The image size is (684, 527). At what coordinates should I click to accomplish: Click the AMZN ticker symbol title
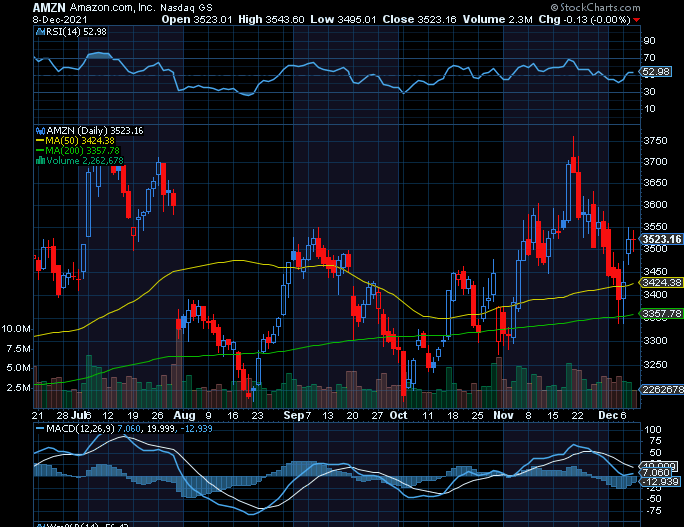coord(49,7)
